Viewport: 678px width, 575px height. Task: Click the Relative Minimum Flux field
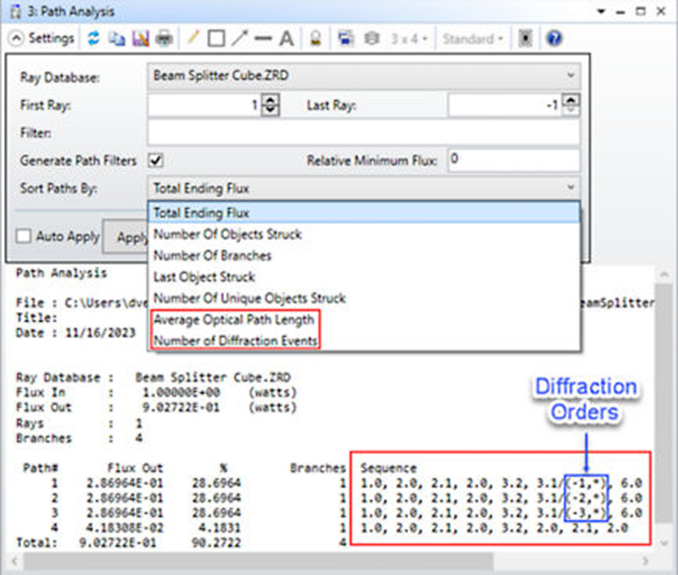(514, 160)
